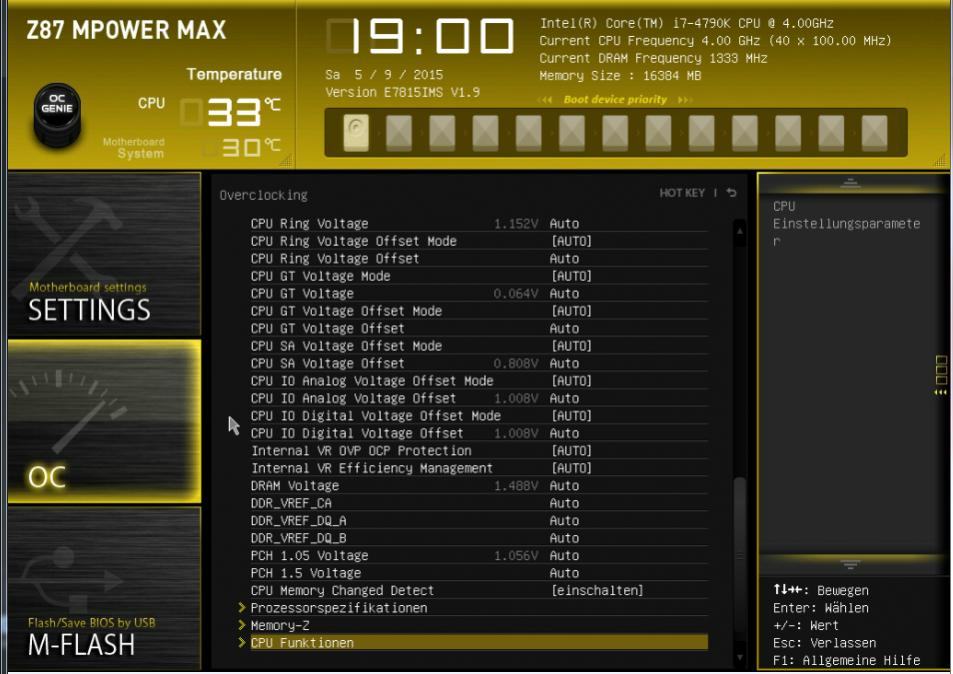The width and height of the screenshot is (953, 674).
Task: Click the DRAM Voltage row label
Action: (295, 486)
